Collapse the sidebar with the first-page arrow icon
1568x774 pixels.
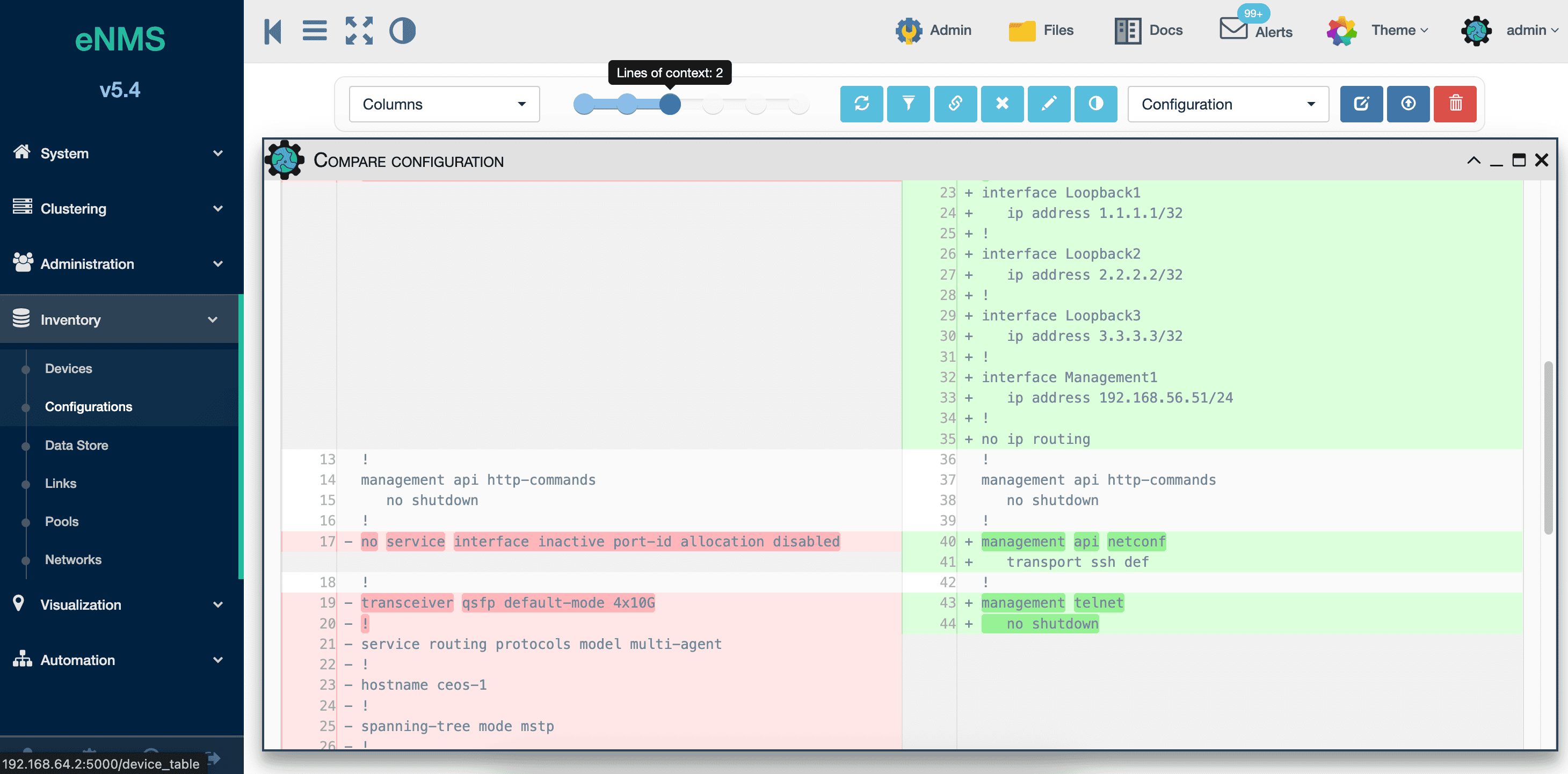pos(273,31)
